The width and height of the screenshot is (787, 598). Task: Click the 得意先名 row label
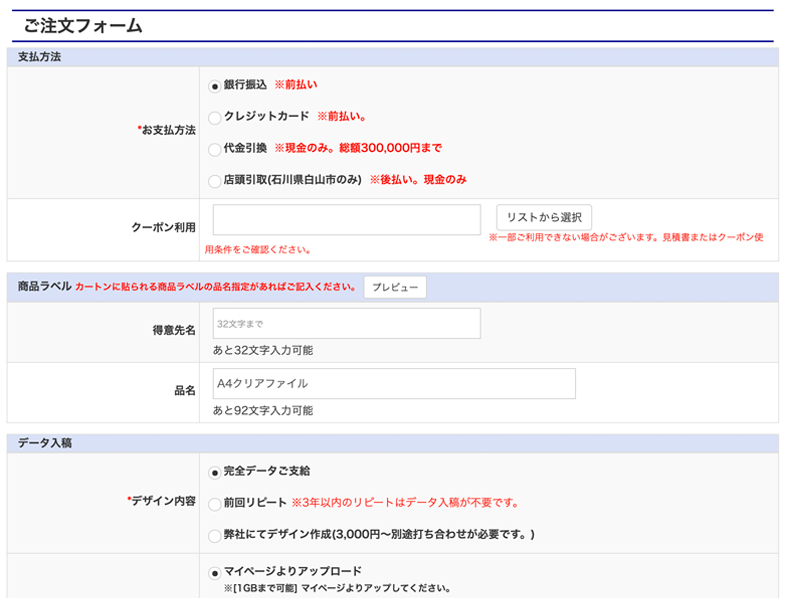pos(174,331)
